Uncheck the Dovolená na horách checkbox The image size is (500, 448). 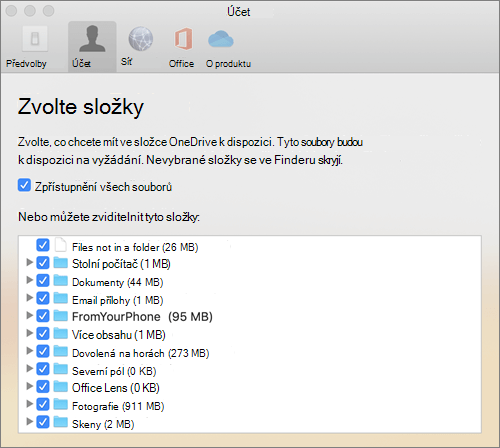[43, 351]
